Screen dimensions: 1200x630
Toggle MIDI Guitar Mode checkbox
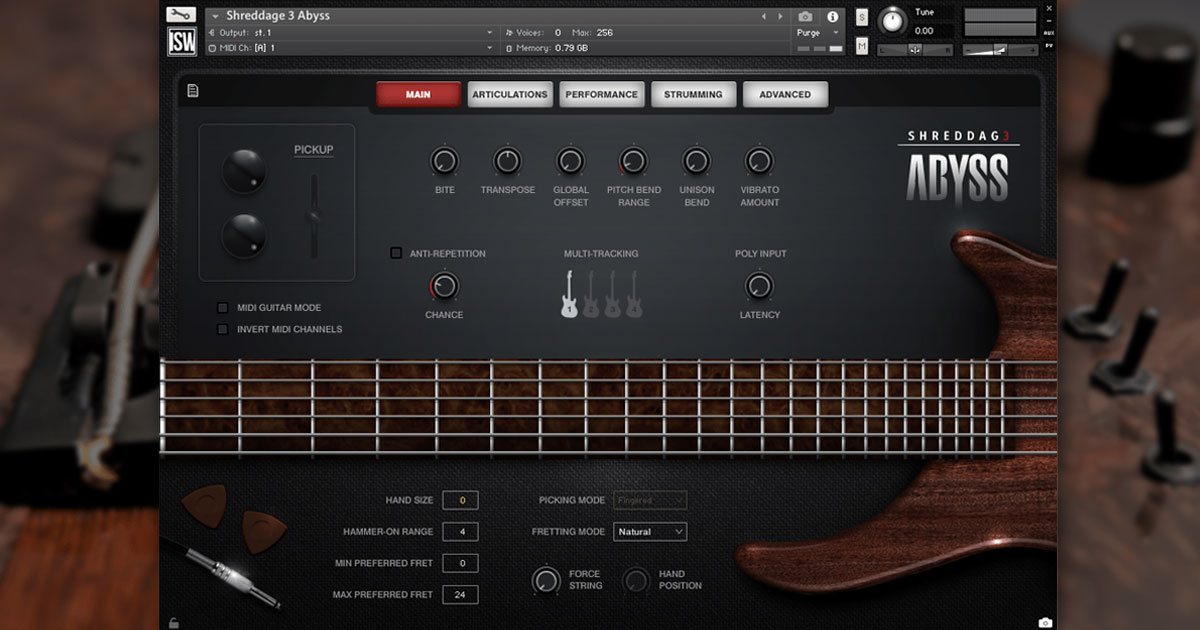click(223, 308)
